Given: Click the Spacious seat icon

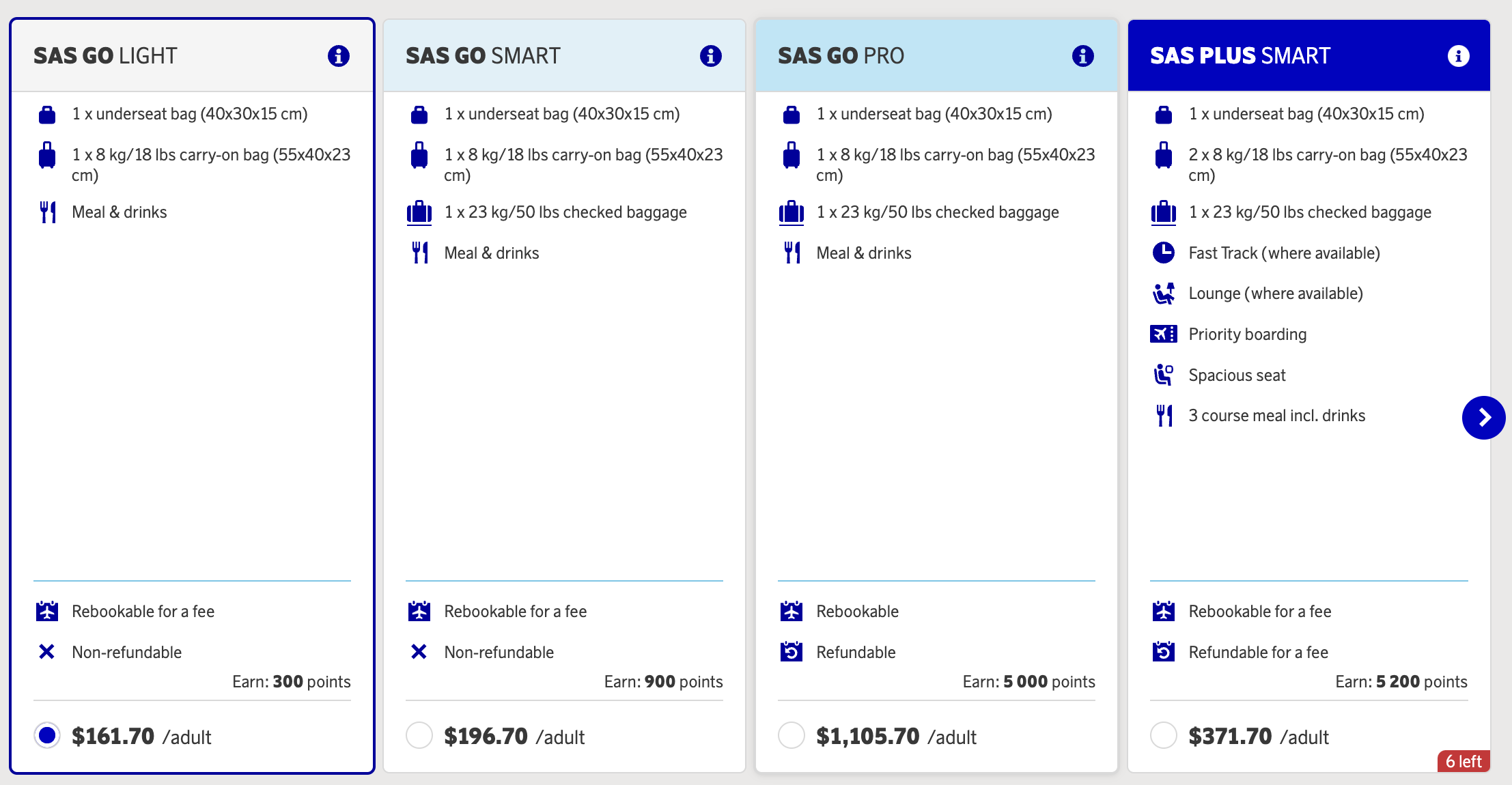Looking at the screenshot, I should coord(1164,375).
